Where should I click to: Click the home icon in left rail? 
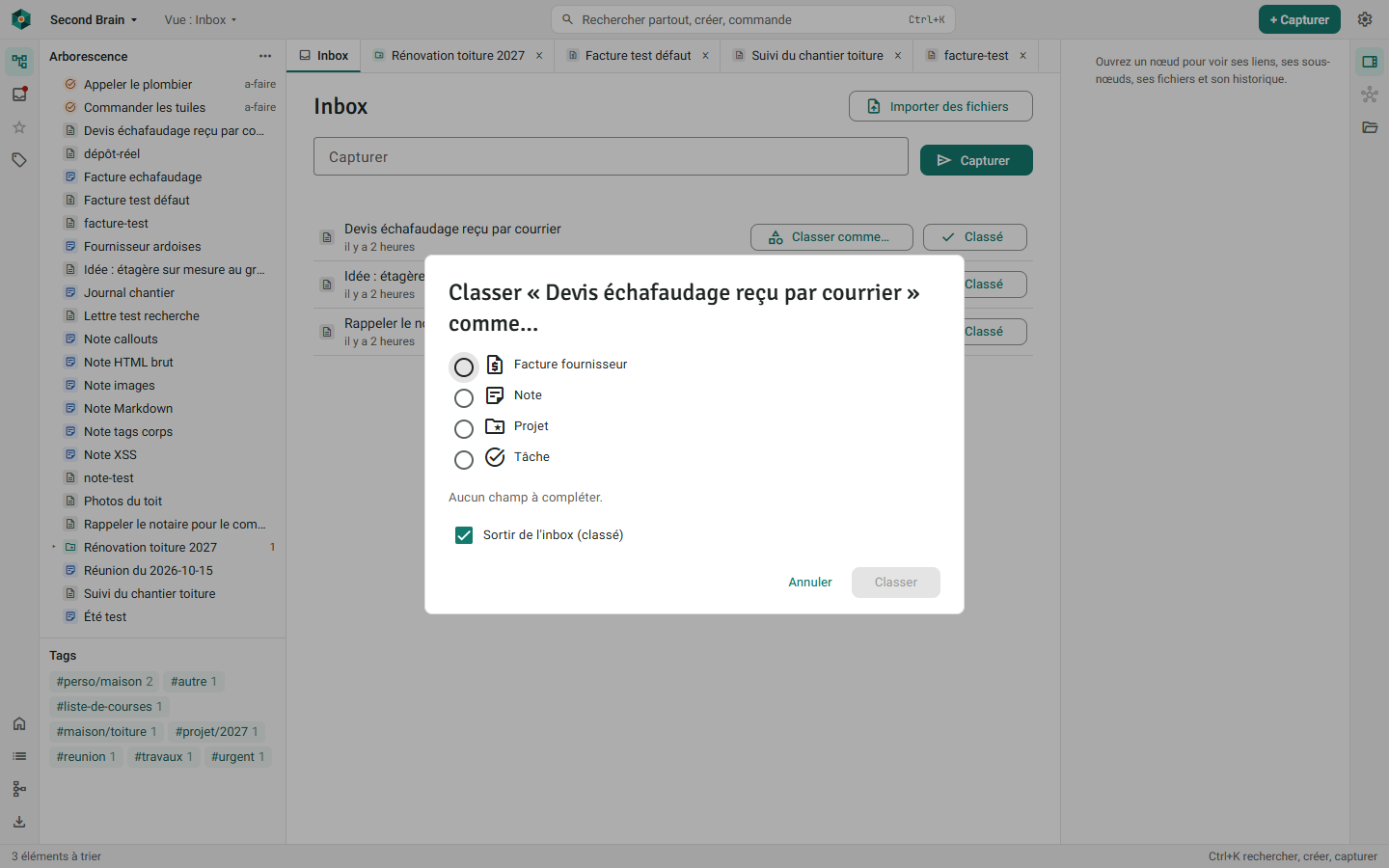pyautogui.click(x=19, y=723)
